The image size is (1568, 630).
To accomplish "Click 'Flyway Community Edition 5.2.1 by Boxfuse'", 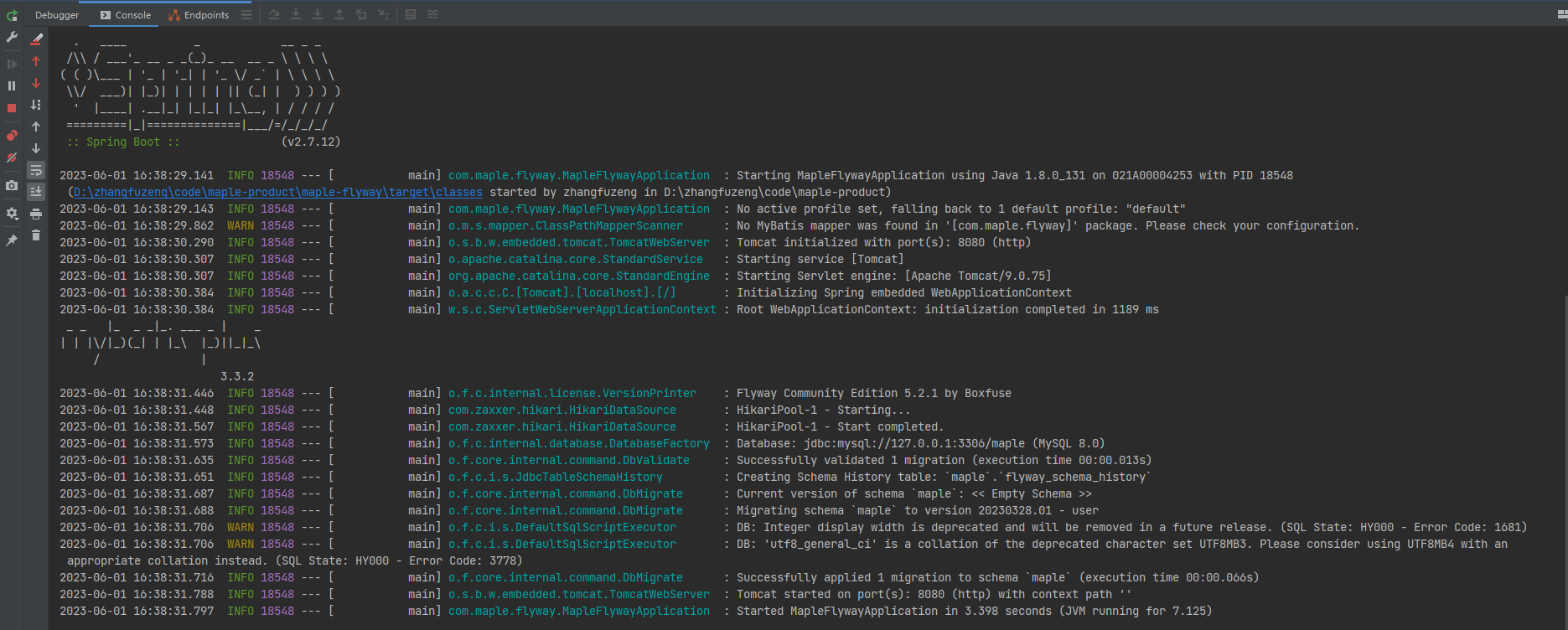I will 874,393.
